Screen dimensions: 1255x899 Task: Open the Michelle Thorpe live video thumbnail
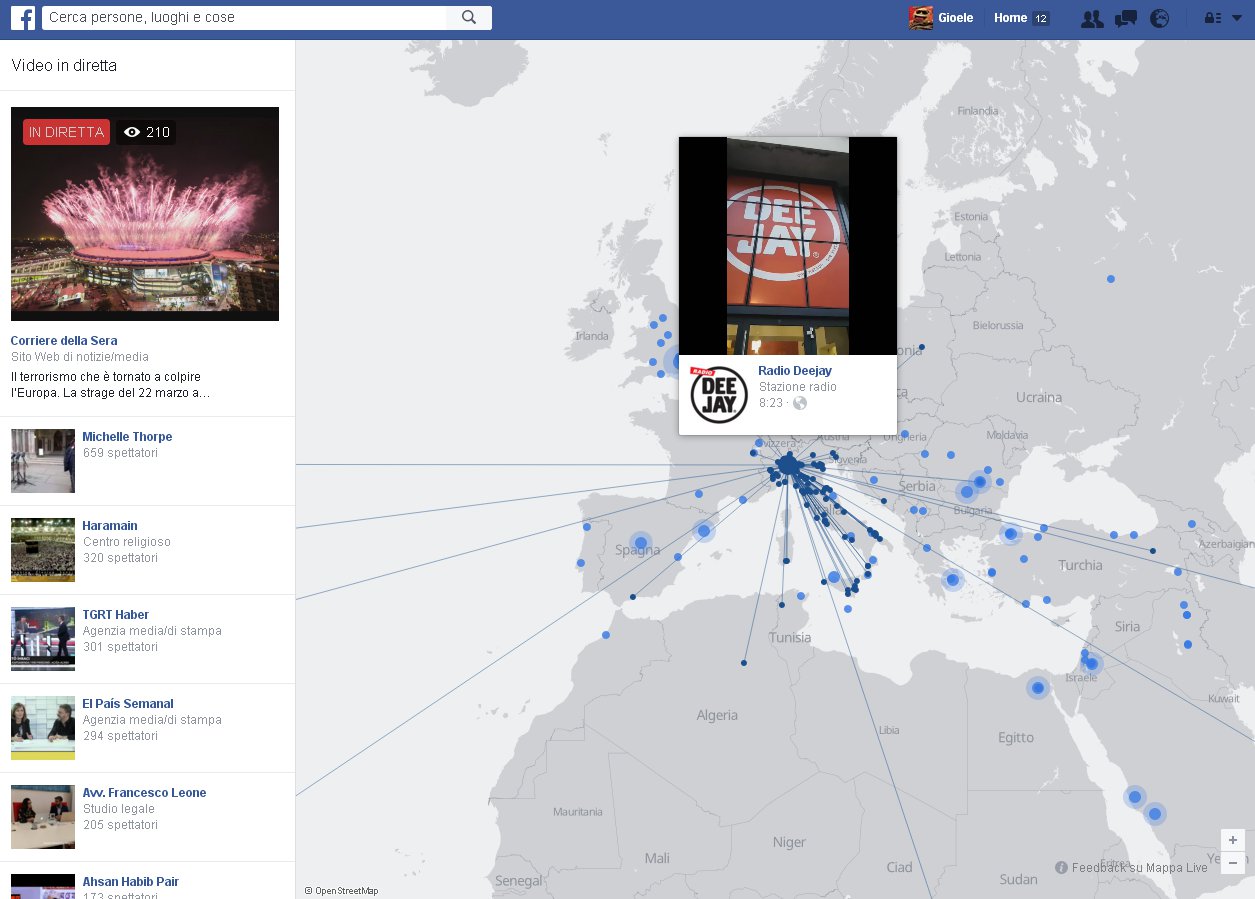click(x=43, y=461)
